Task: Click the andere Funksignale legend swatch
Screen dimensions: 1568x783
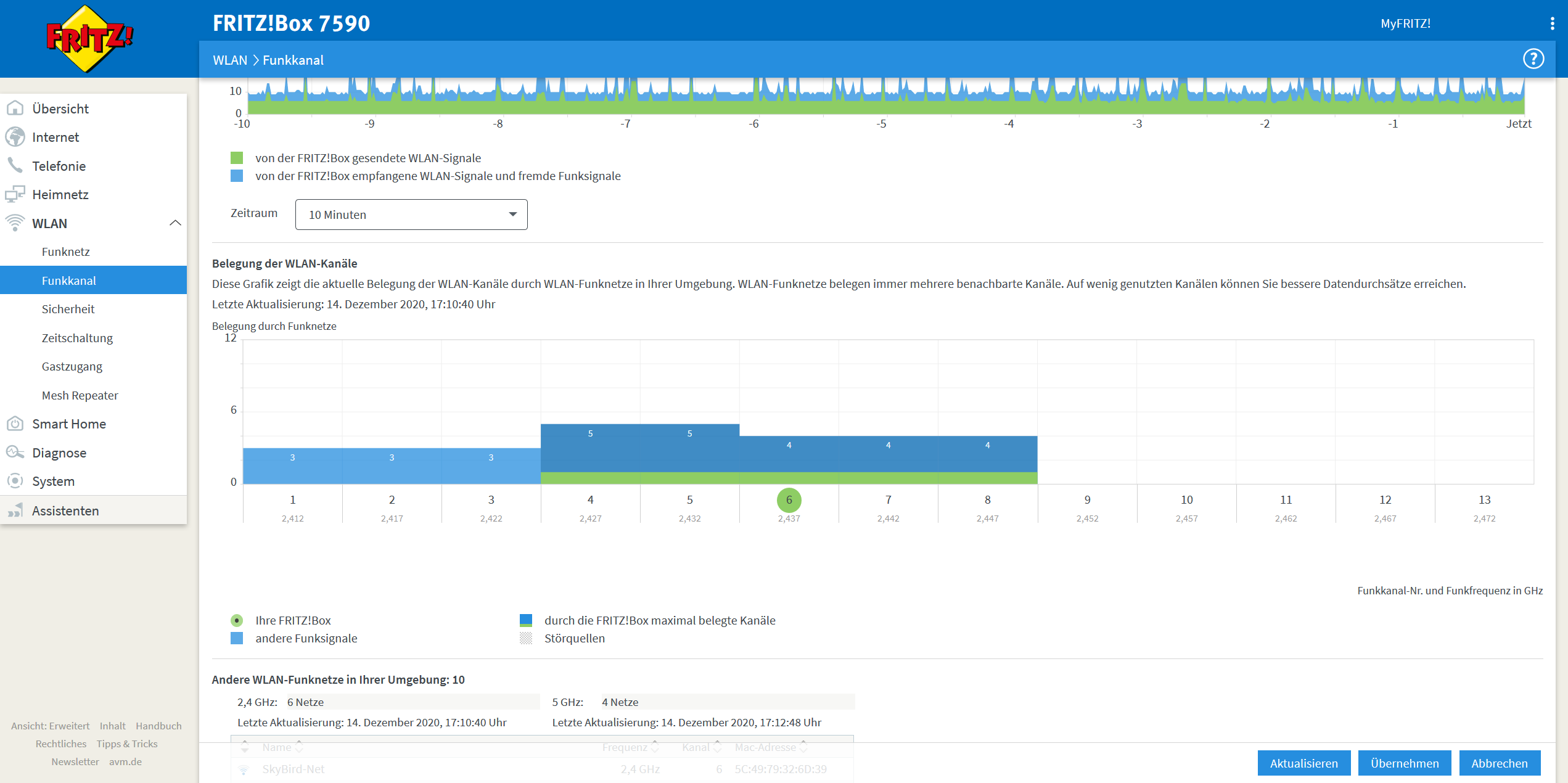Action: pos(237,638)
